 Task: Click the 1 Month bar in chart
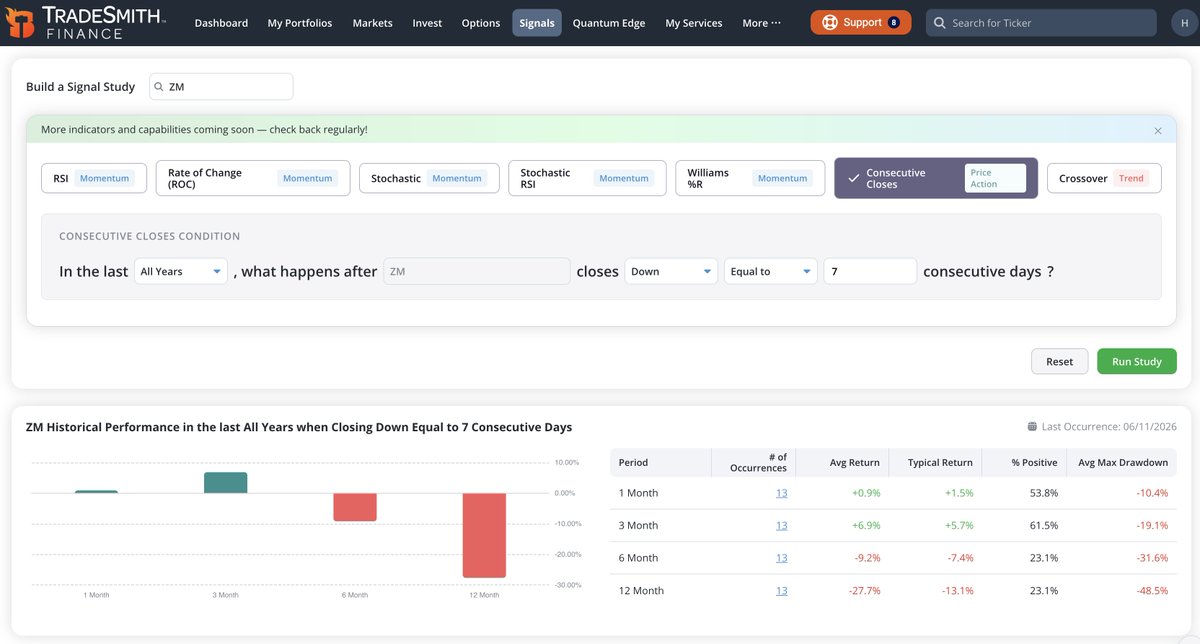pos(96,492)
